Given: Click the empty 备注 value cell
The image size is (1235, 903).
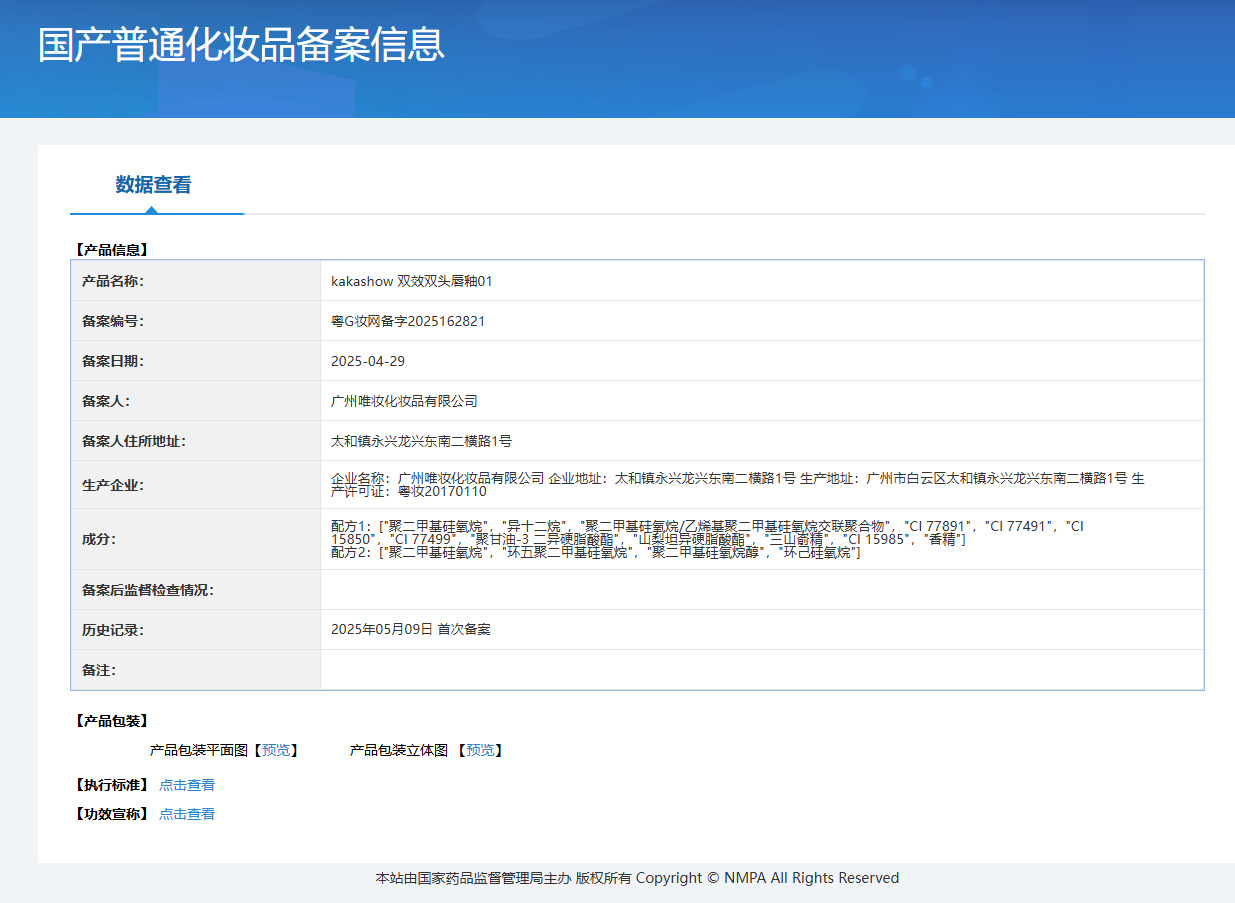Looking at the screenshot, I should [761, 670].
